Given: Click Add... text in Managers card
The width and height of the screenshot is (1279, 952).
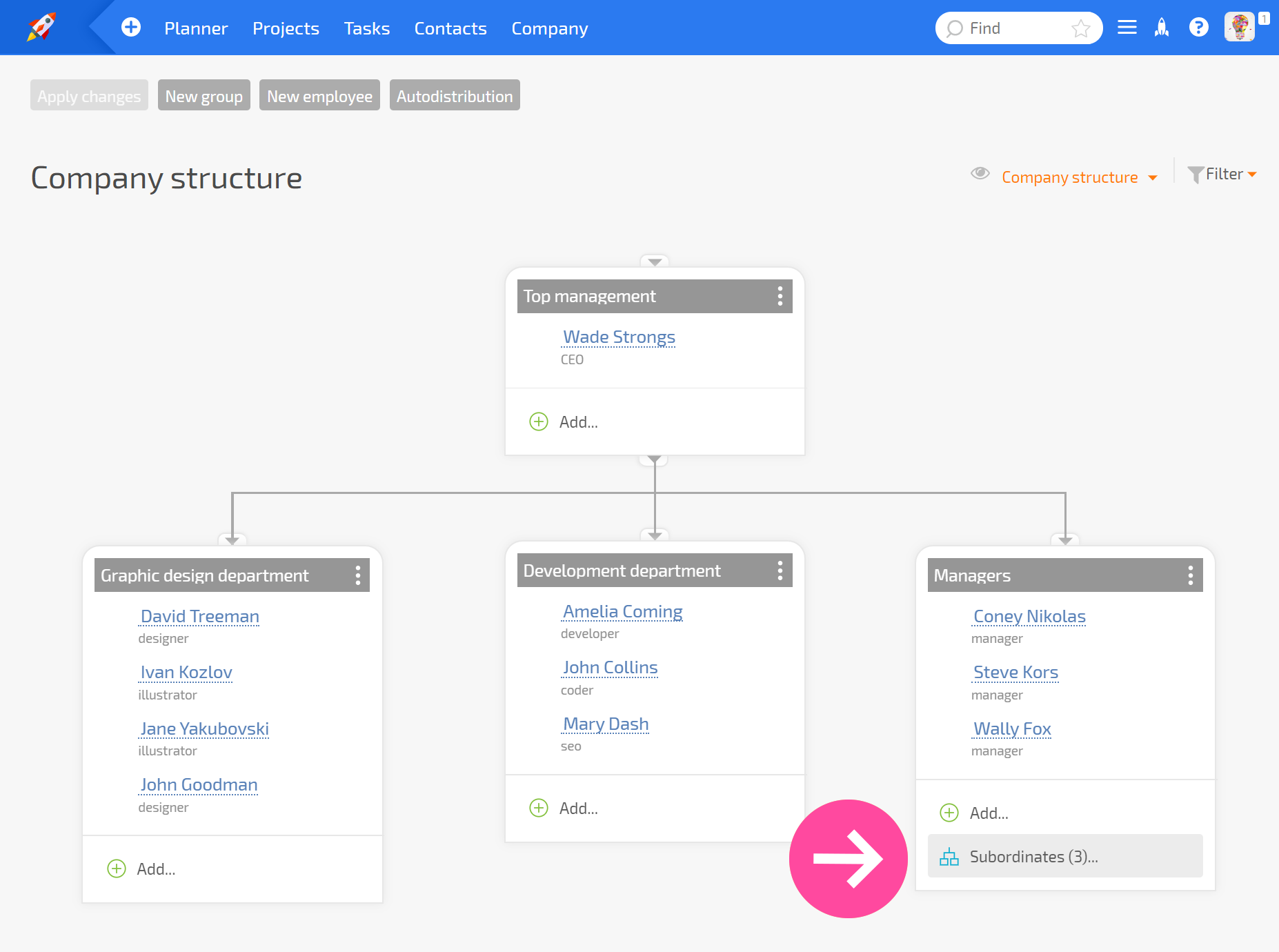Looking at the screenshot, I should click(x=989, y=813).
